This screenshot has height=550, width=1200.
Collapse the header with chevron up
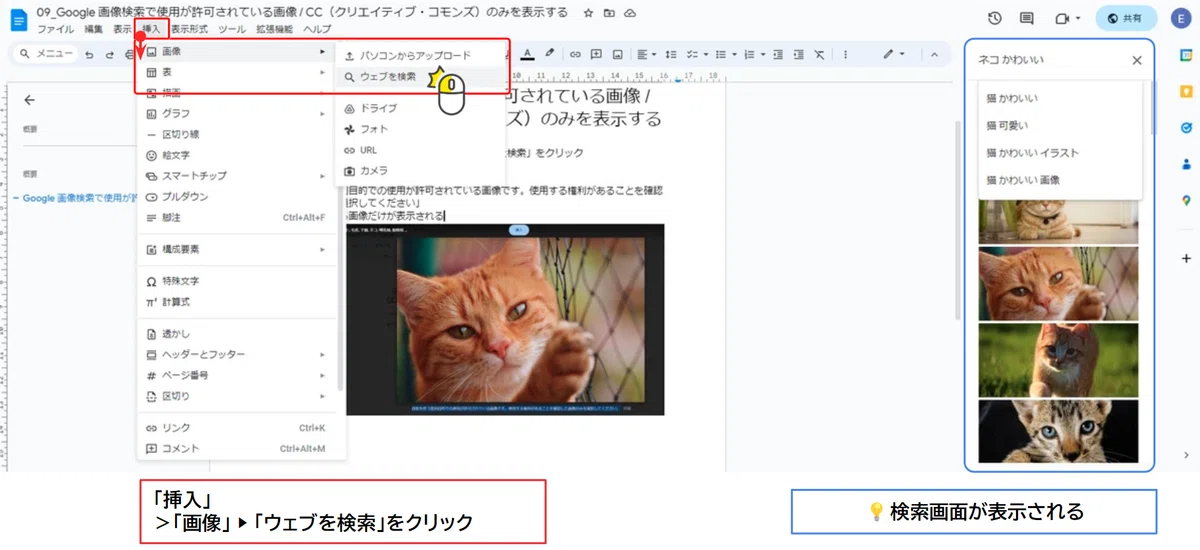[935, 54]
